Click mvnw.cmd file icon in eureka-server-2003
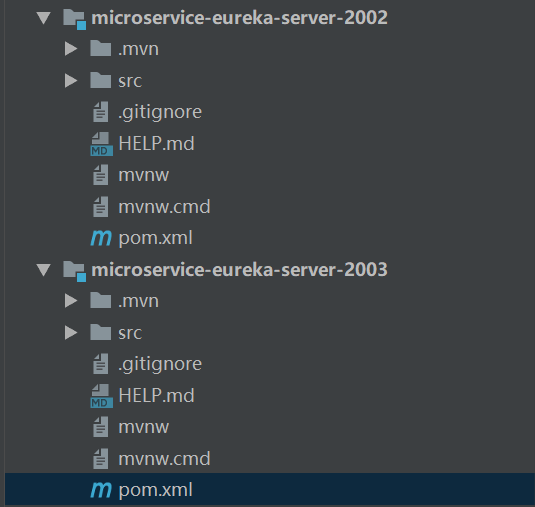Image resolution: width=535 pixels, height=507 pixels. coord(101,459)
